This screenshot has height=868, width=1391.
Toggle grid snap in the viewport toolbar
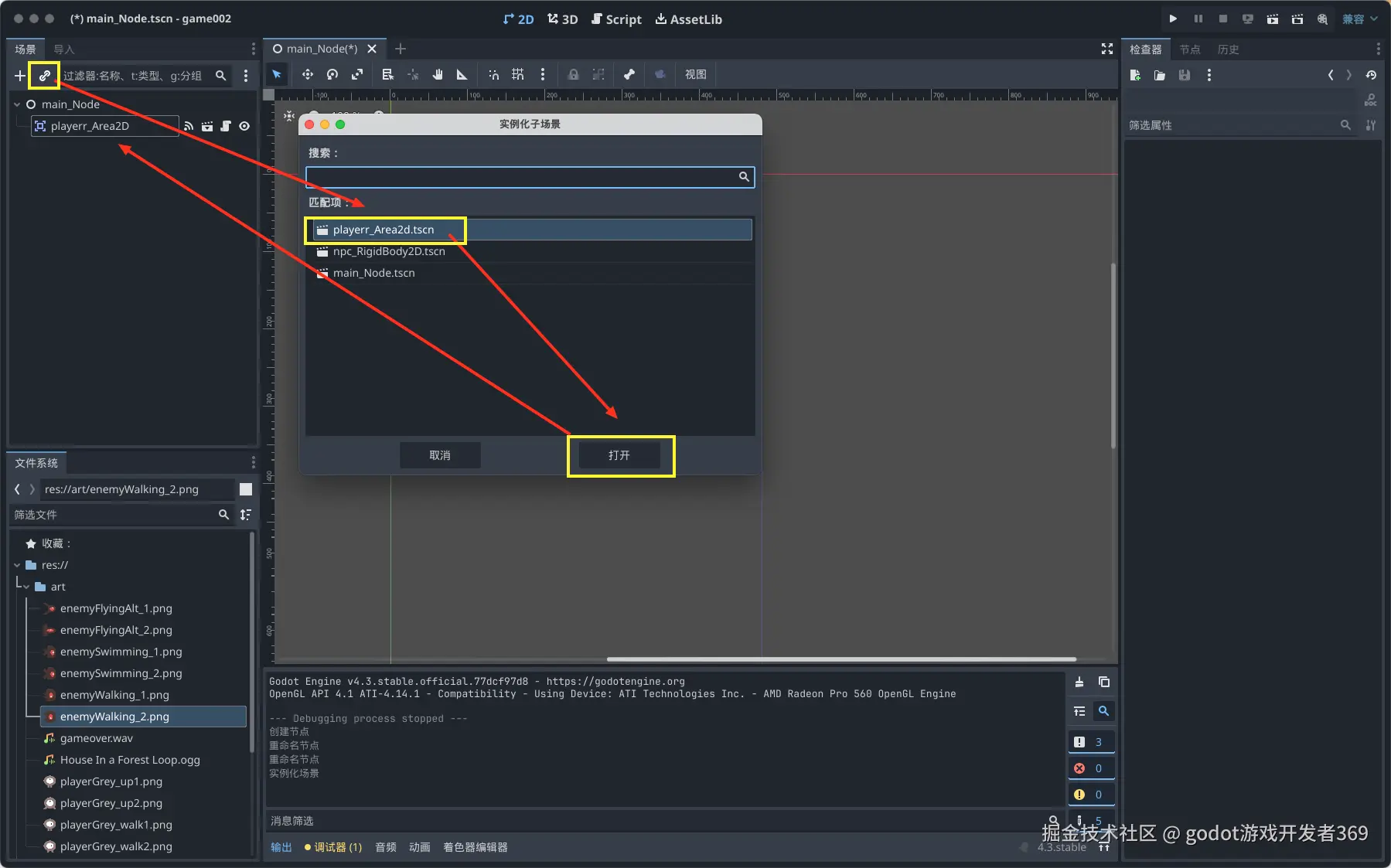518,74
